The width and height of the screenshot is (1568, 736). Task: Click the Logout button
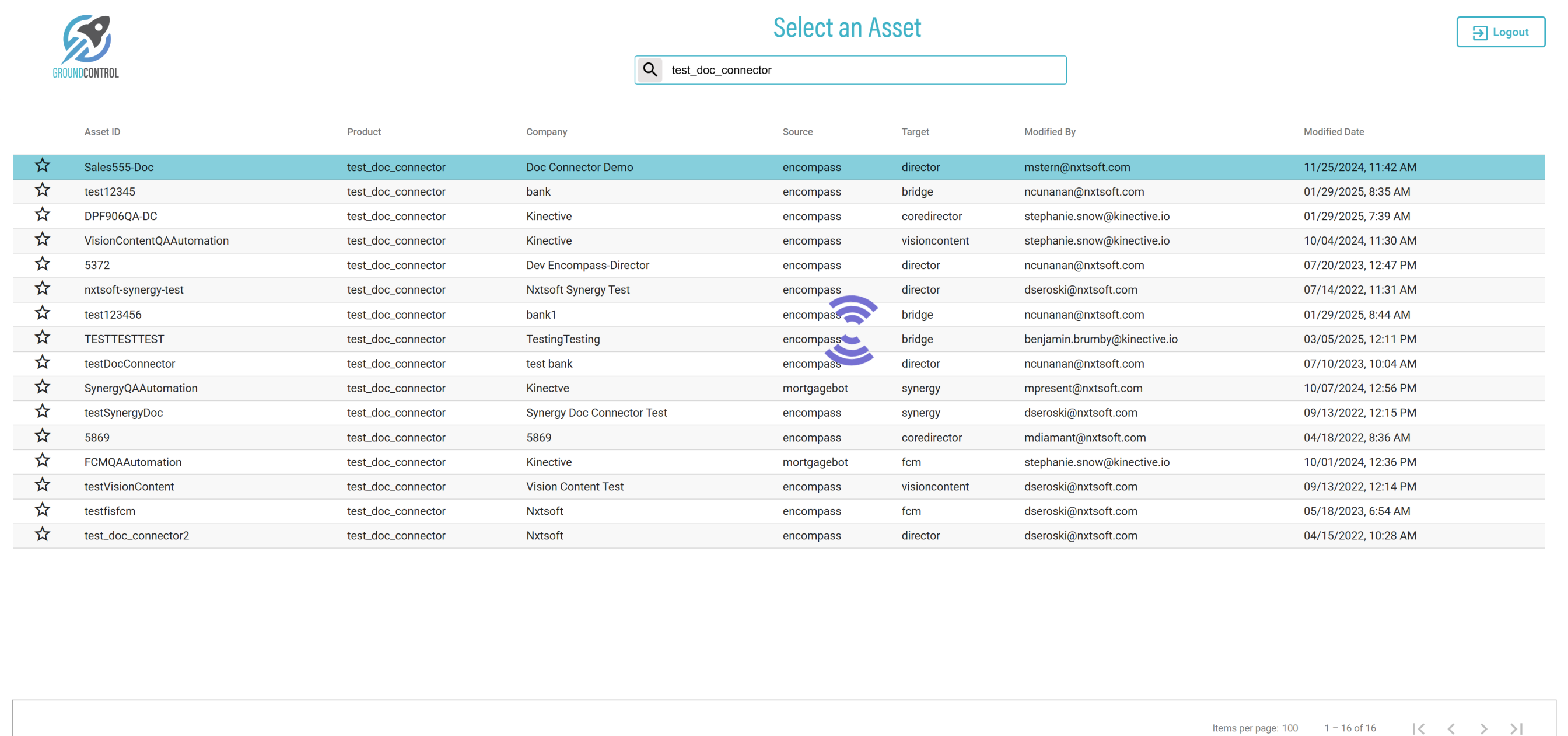(1500, 32)
